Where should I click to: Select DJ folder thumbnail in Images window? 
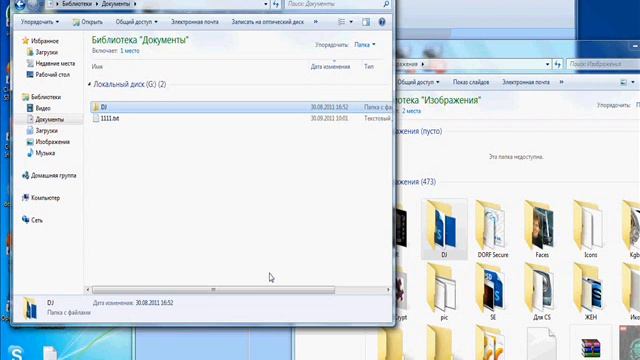[x=444, y=229]
